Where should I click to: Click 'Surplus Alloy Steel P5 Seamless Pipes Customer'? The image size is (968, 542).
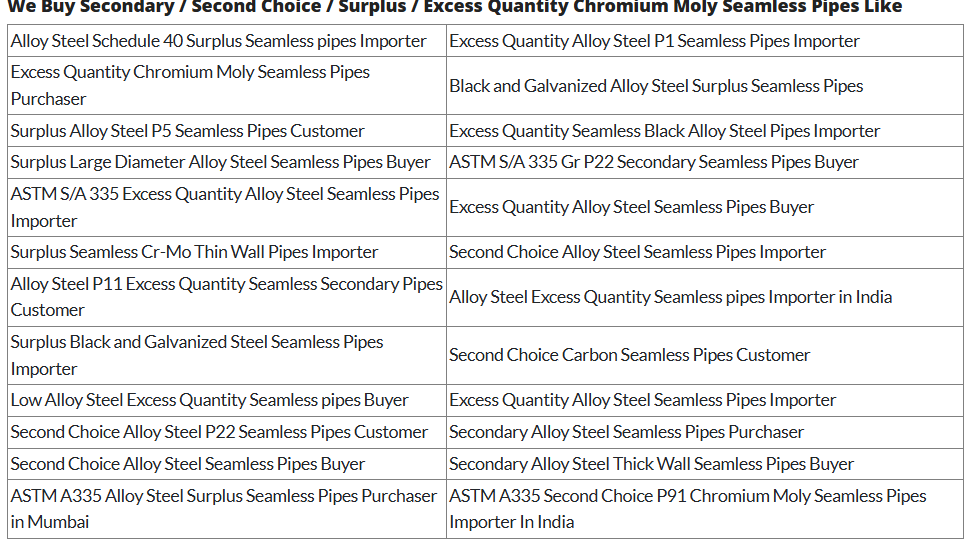click(x=188, y=131)
